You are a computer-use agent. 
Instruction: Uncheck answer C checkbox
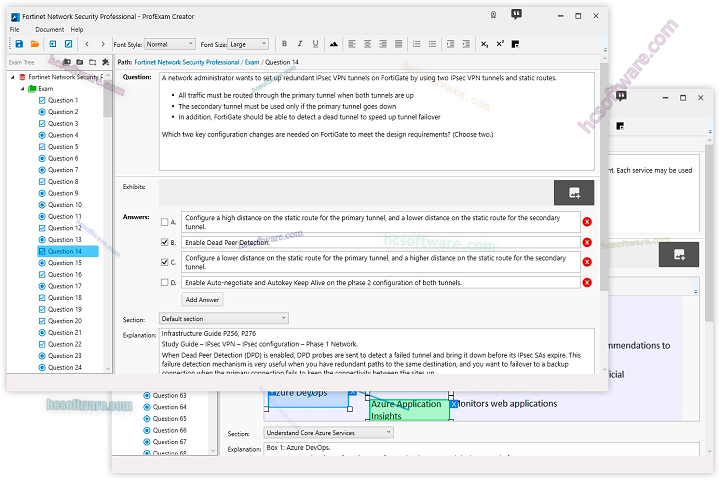pyautogui.click(x=164, y=262)
